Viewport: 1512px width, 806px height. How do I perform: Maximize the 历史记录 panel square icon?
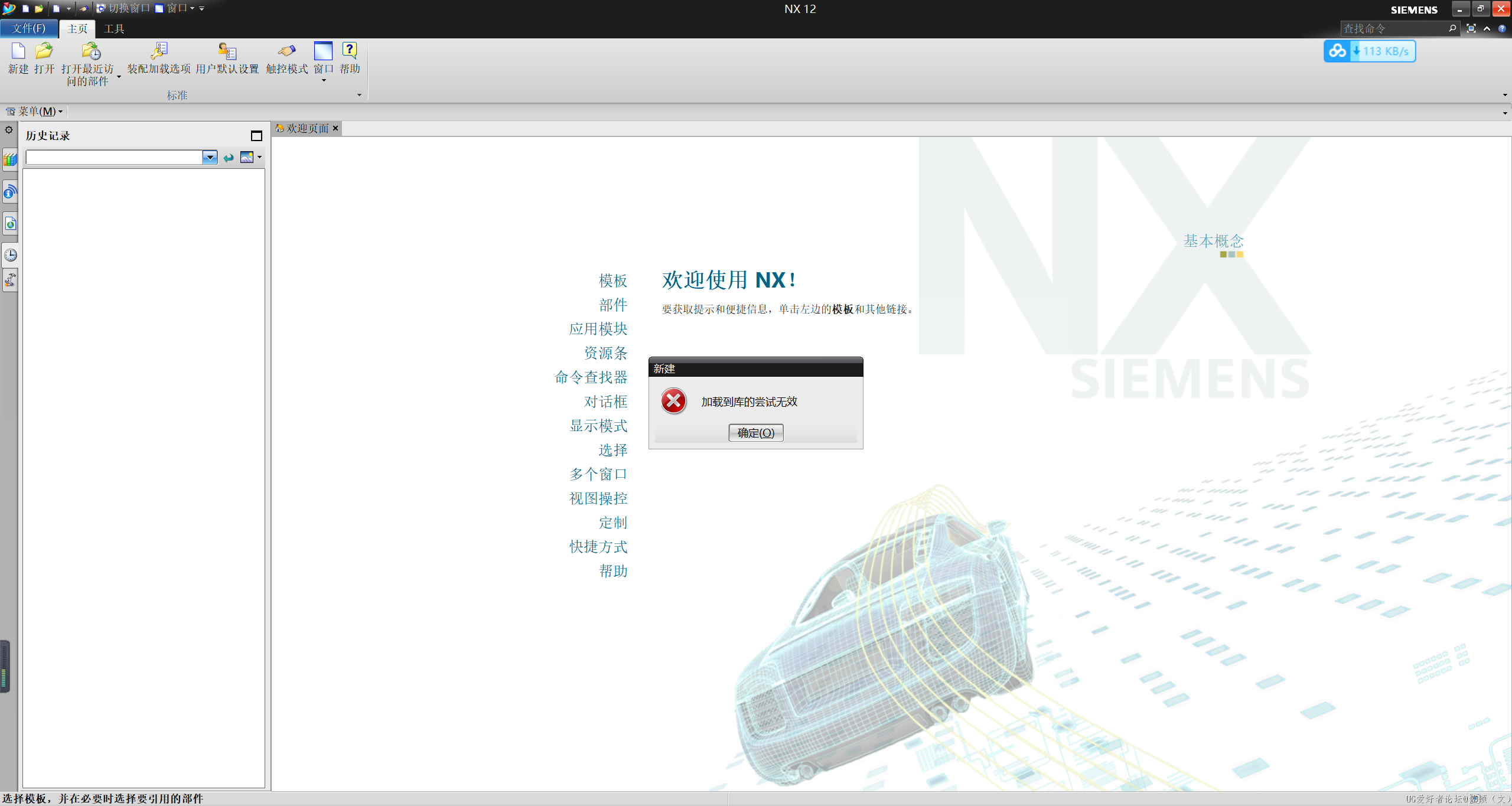pos(256,136)
